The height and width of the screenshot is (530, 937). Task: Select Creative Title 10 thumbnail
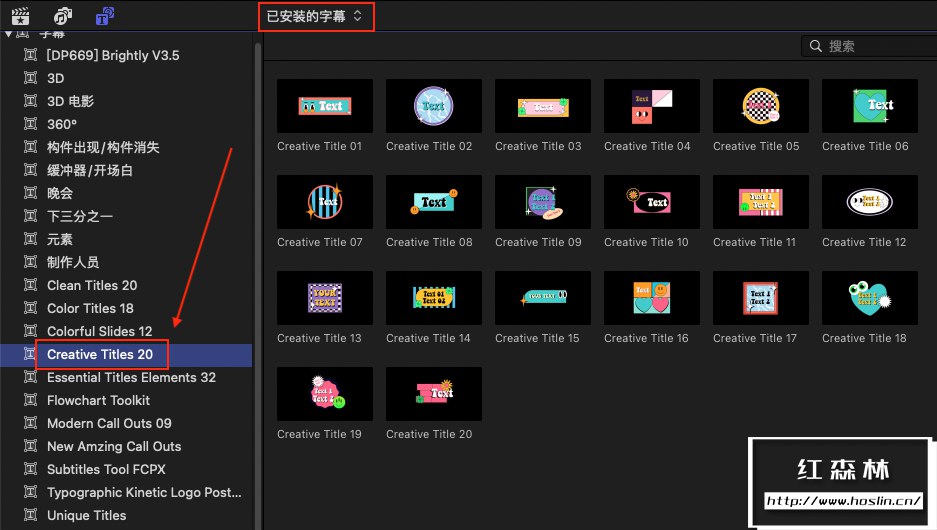click(652, 202)
